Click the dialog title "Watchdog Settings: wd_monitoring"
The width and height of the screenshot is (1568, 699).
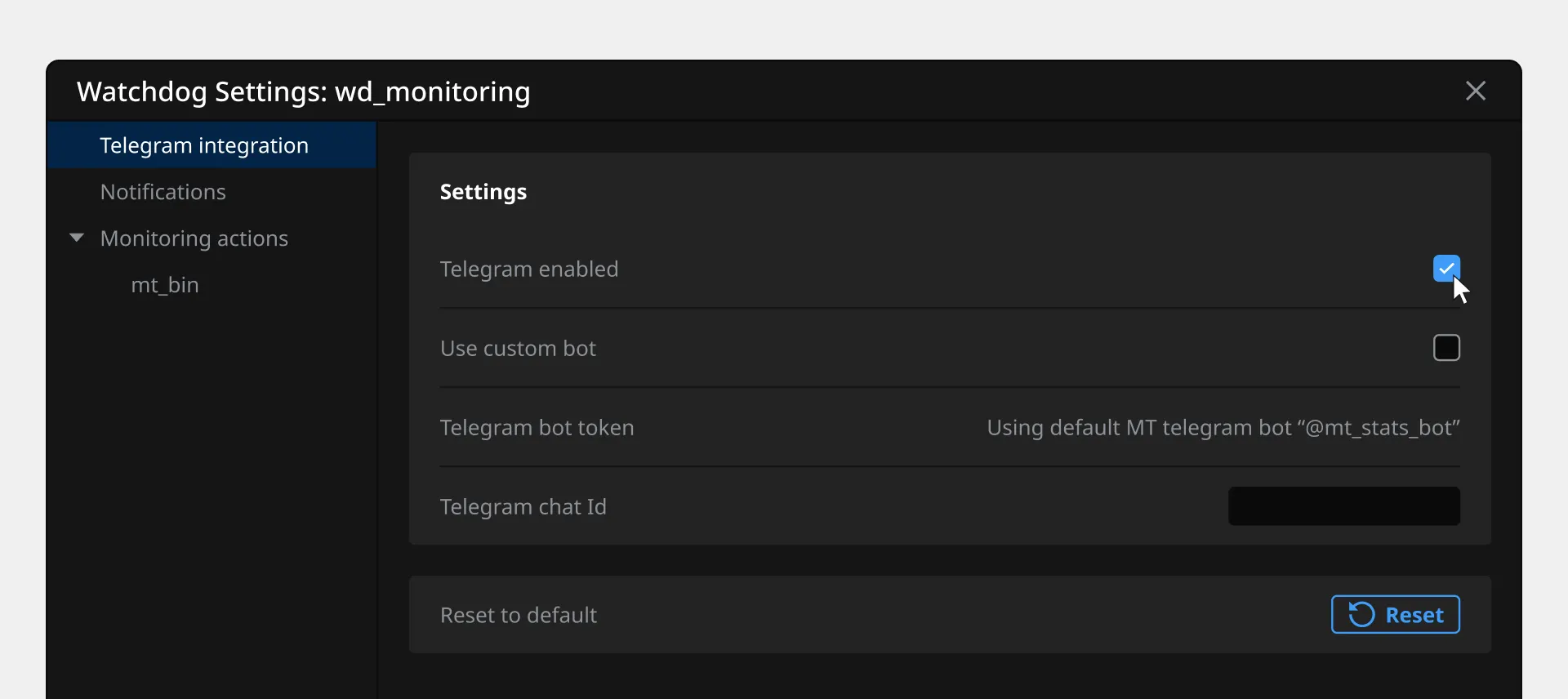(304, 91)
